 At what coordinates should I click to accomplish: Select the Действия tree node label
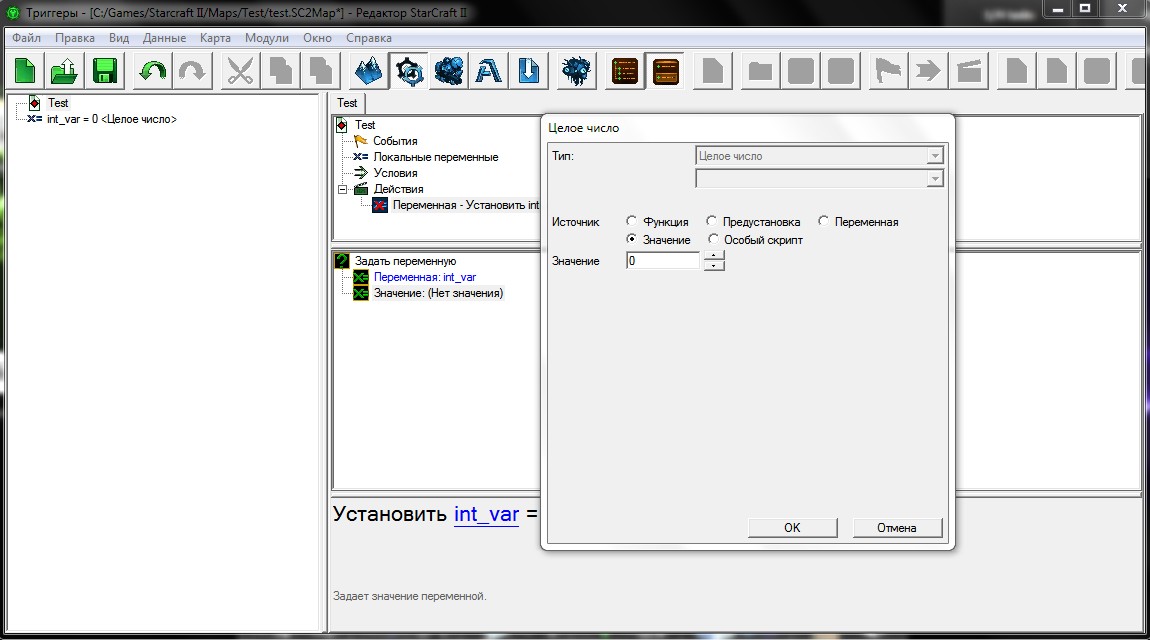tap(398, 189)
